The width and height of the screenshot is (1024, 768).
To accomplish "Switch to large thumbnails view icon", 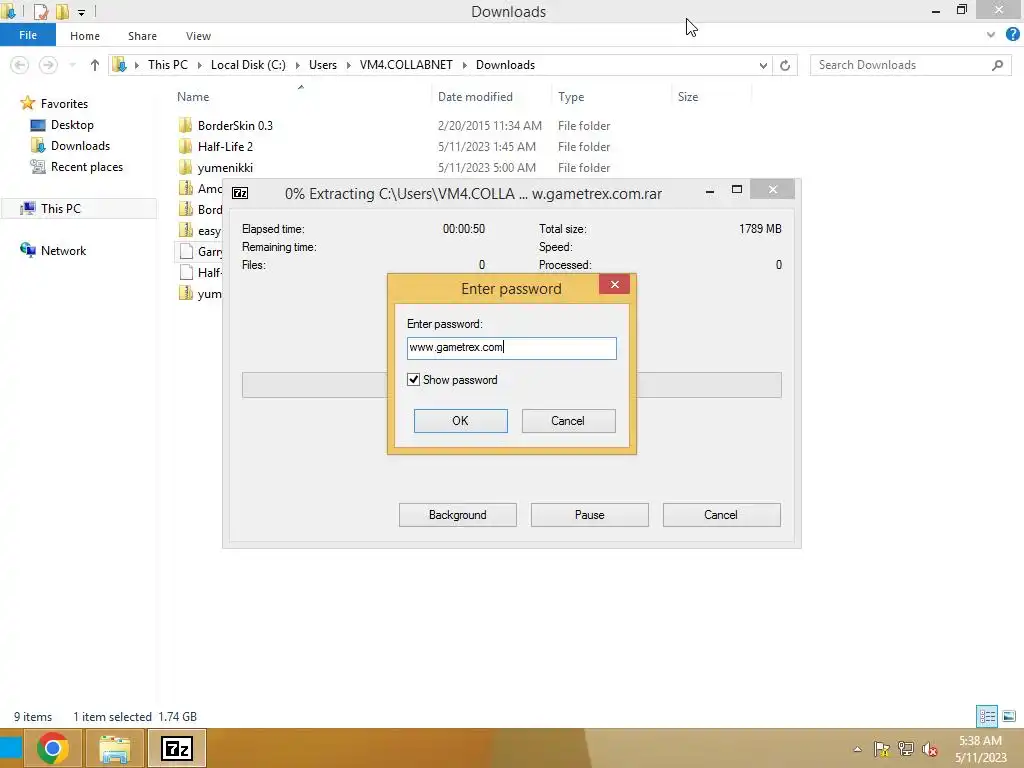I will (x=1009, y=716).
